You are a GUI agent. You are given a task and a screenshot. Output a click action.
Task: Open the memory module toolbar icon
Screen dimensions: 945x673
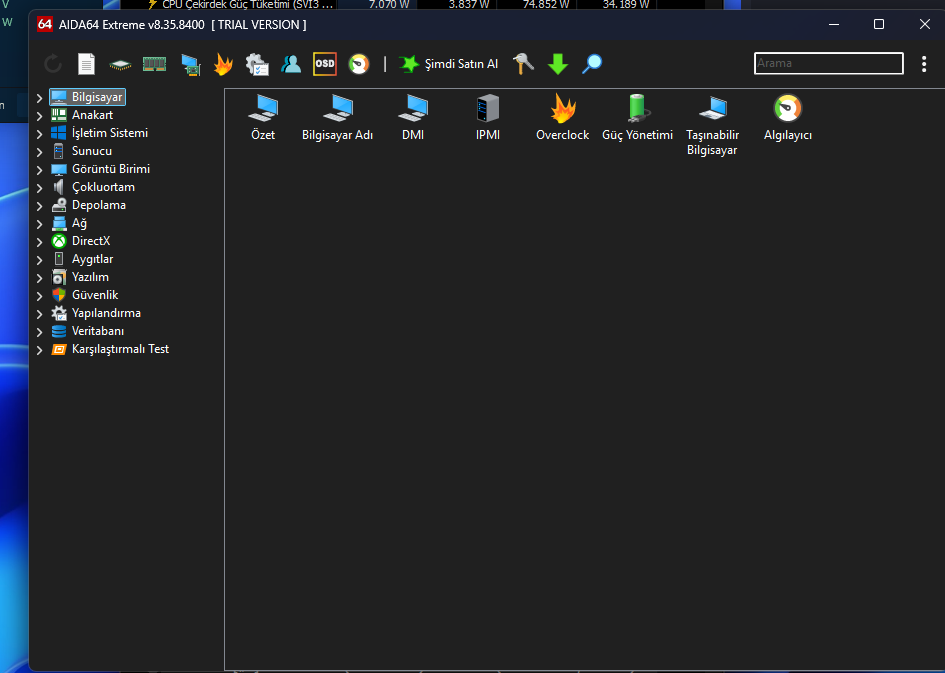[154, 64]
